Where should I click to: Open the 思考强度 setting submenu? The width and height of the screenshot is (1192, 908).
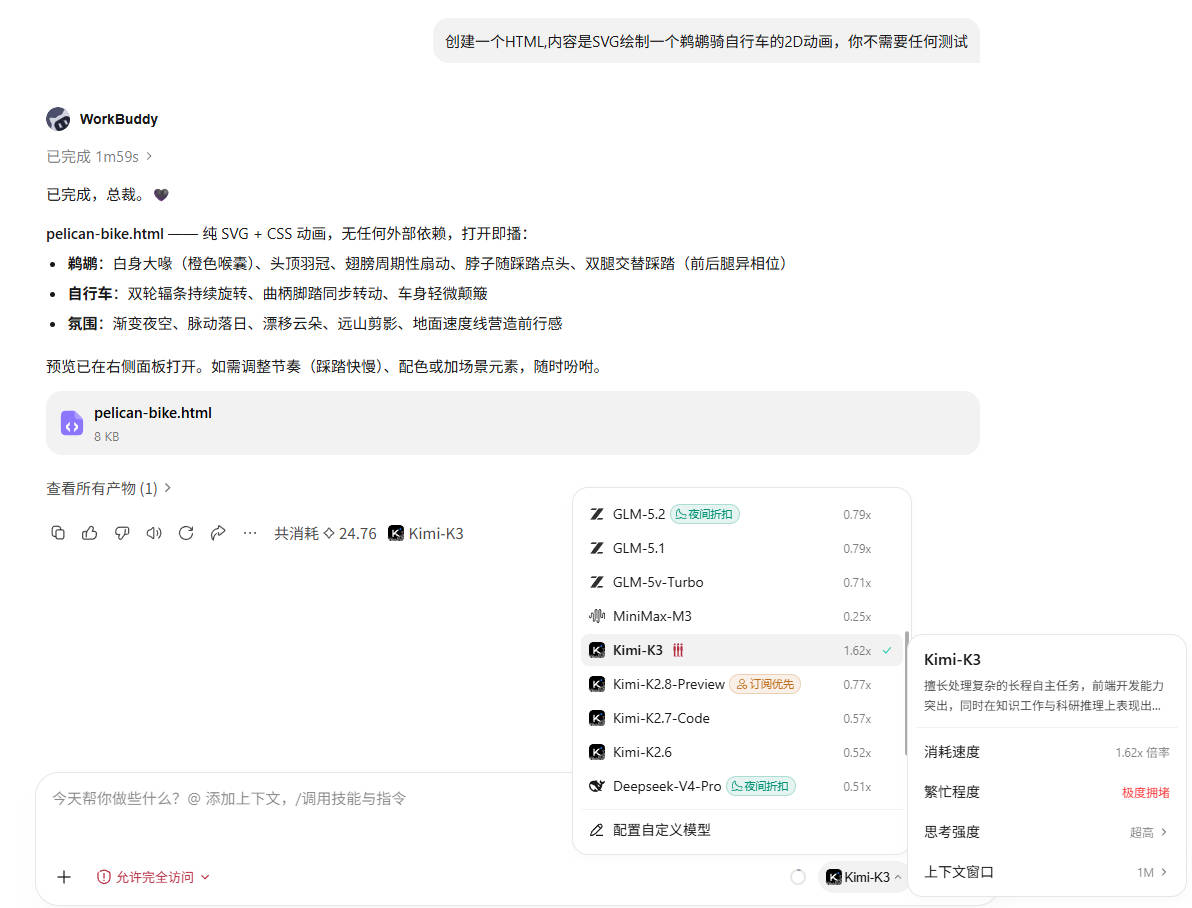pyautogui.click(x=1045, y=832)
